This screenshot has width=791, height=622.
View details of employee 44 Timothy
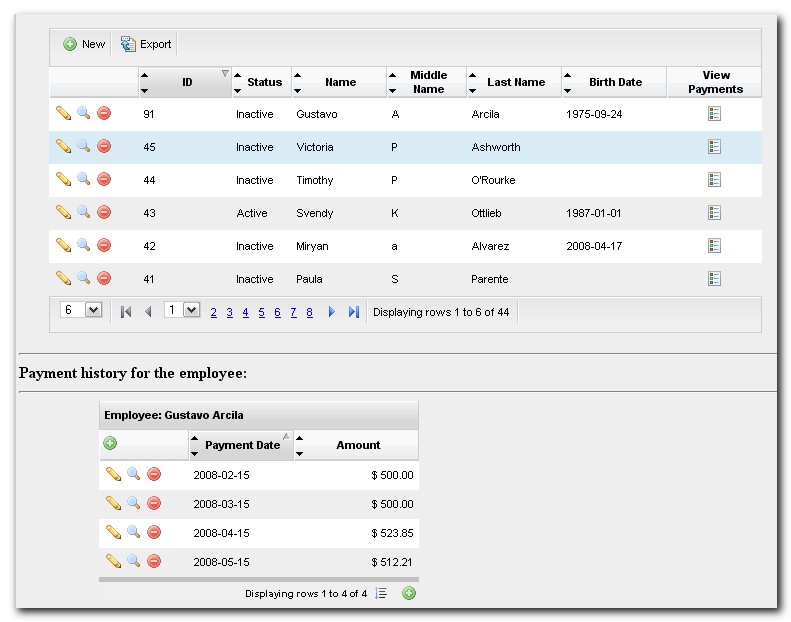tap(83, 179)
